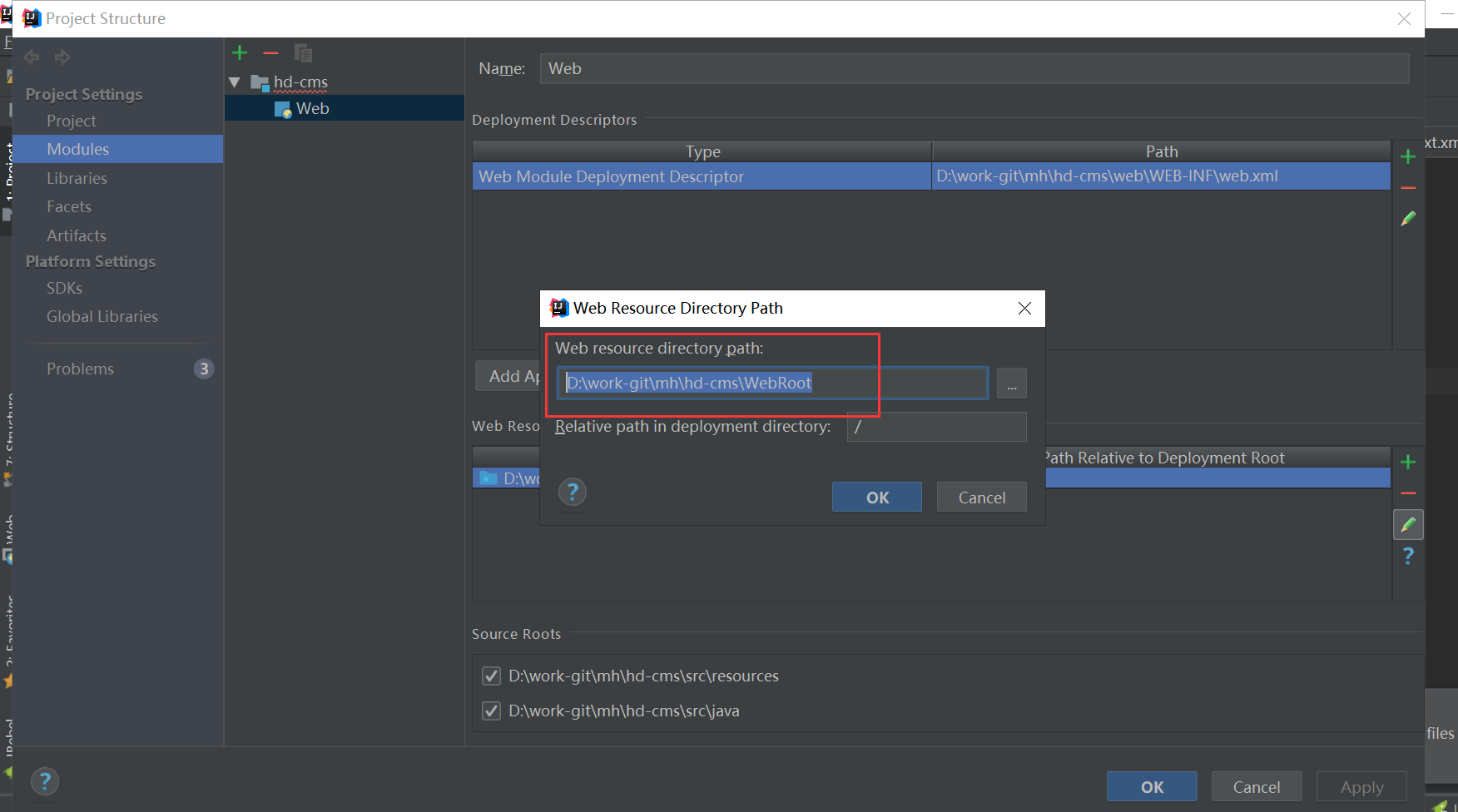Click the D:\work-git\mh\hd-cms\src\java label

[624, 711]
